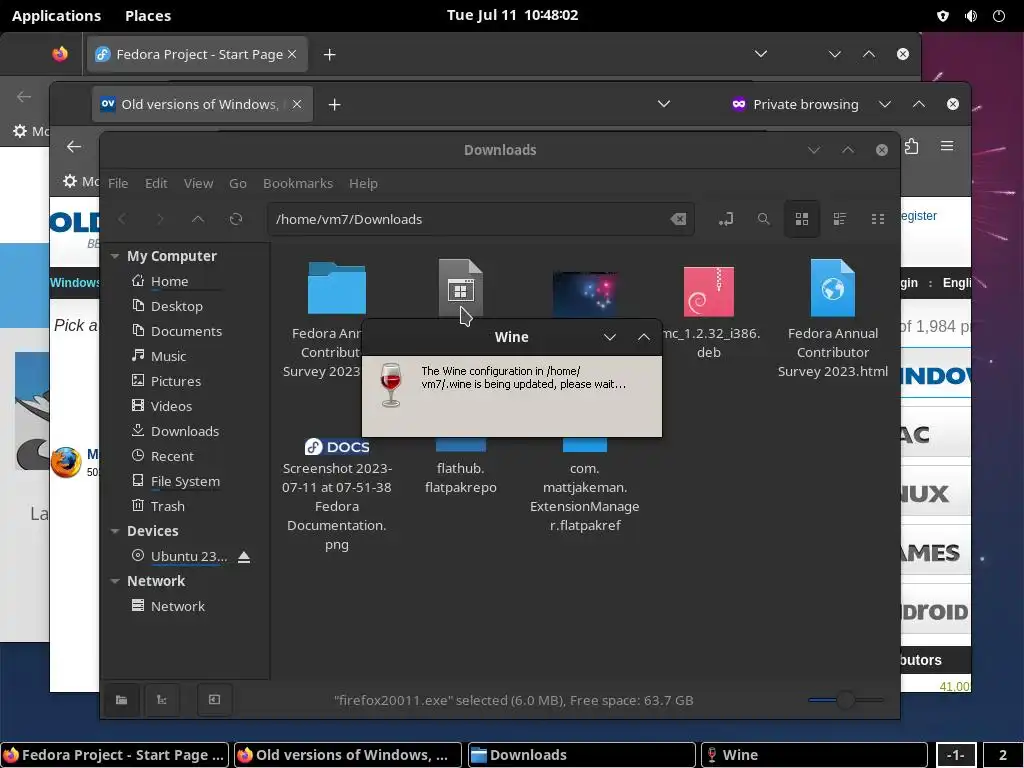1024x768 pixels.
Task: Switch to compact view
Action: (x=878, y=219)
